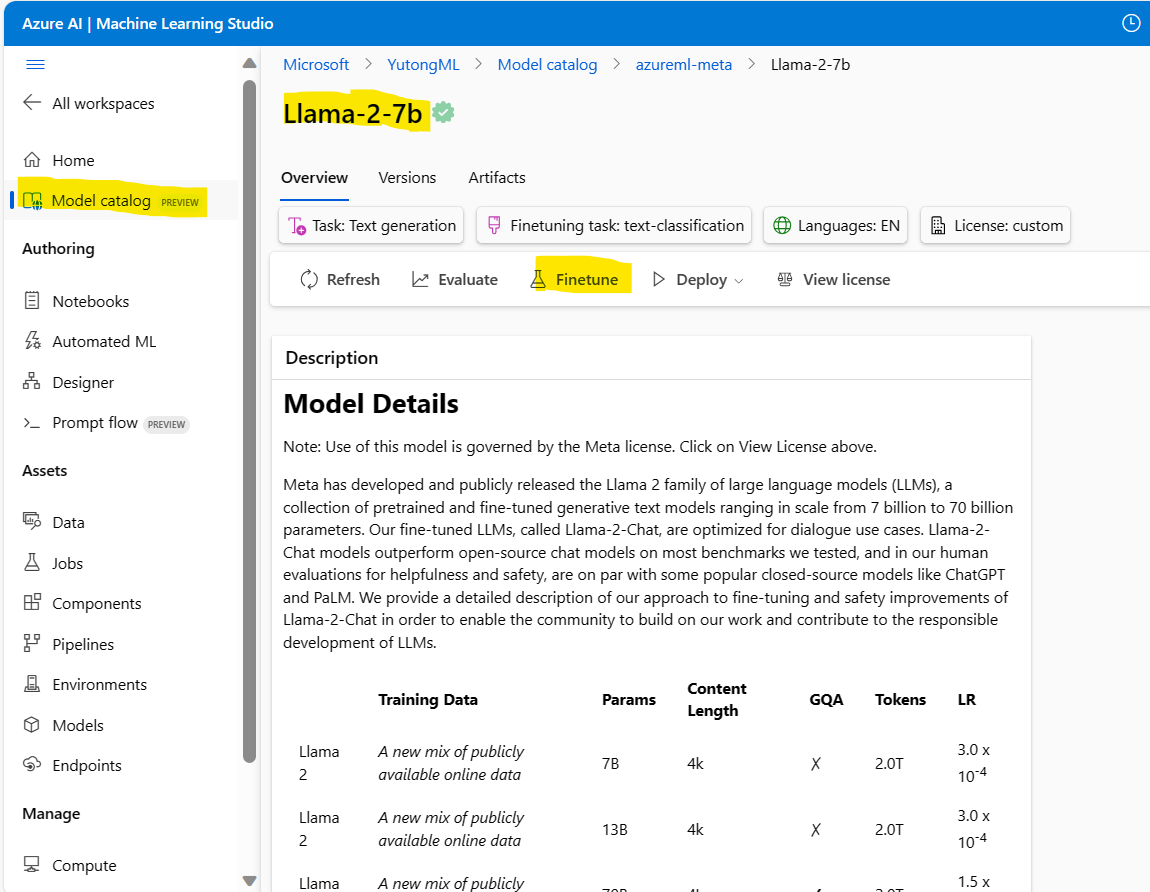The image size is (1150, 892).
Task: Click the document icon in License tag
Action: 938,225
